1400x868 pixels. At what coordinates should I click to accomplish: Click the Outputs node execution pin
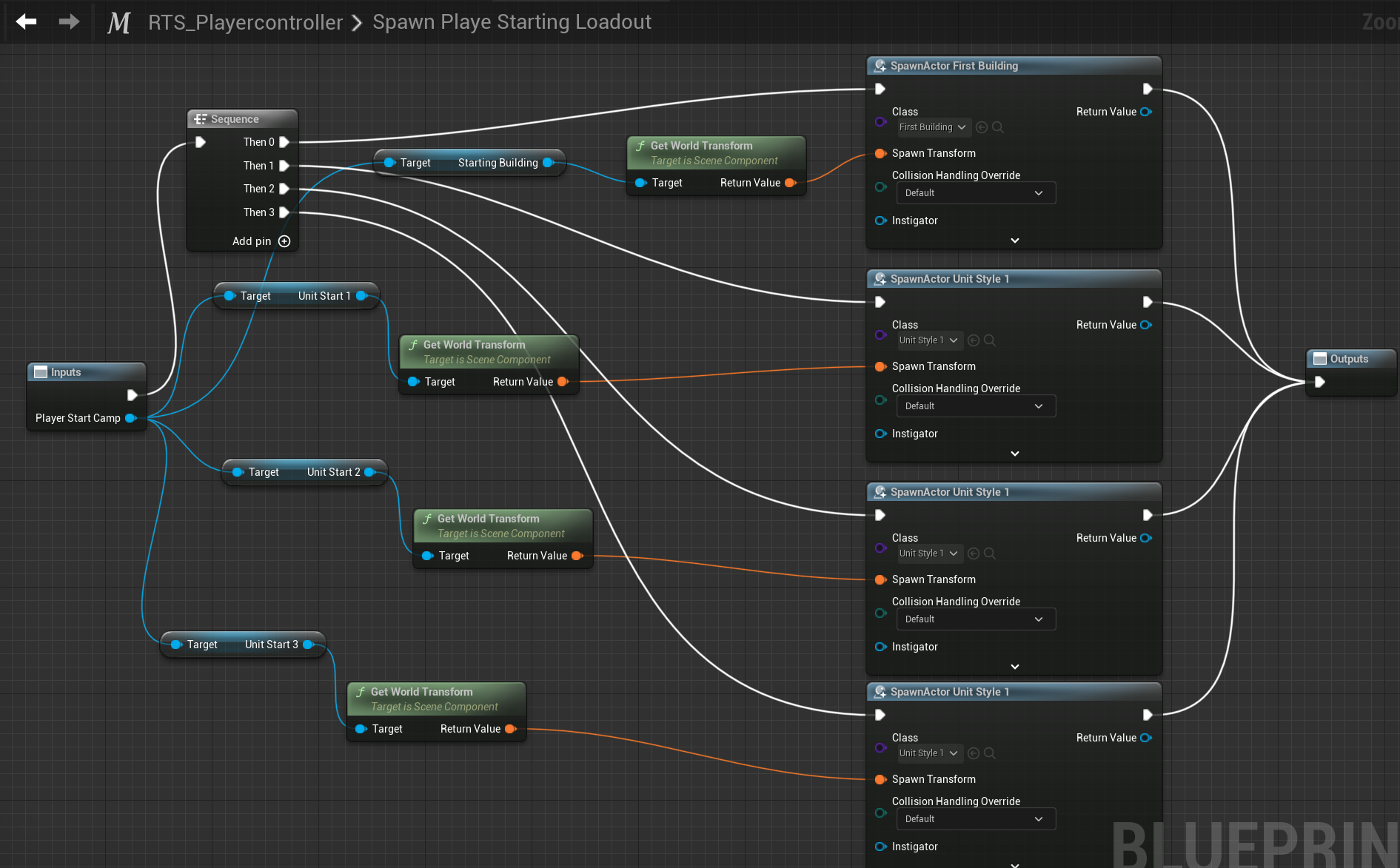[x=1319, y=382]
